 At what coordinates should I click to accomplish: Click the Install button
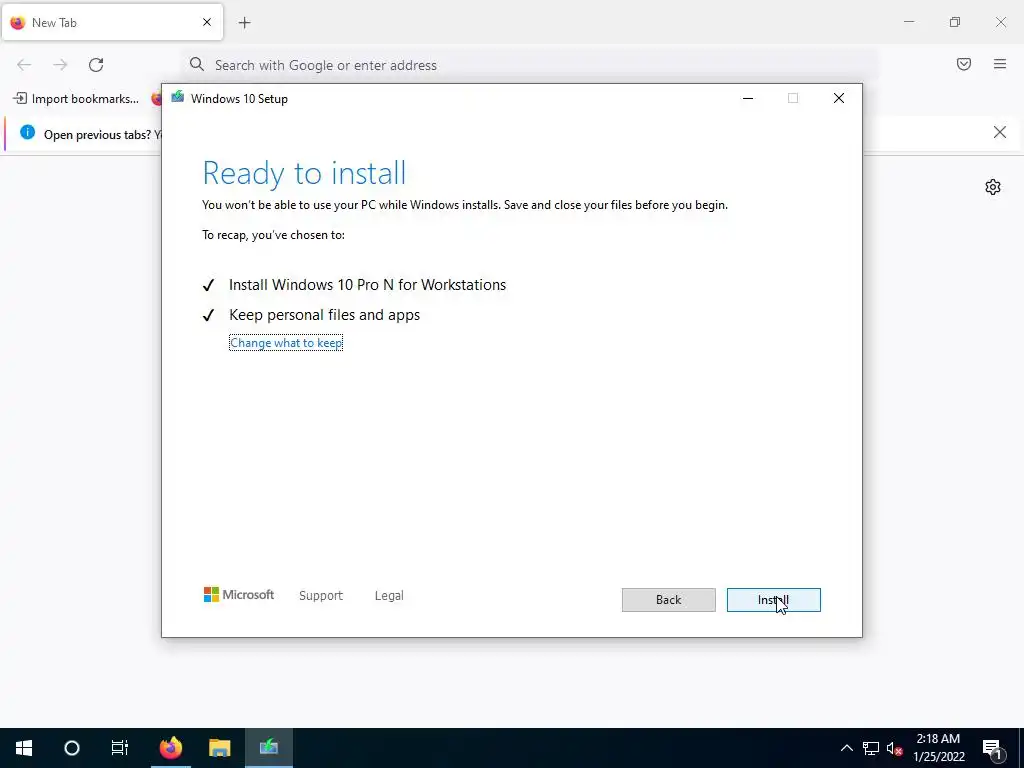tap(773, 600)
